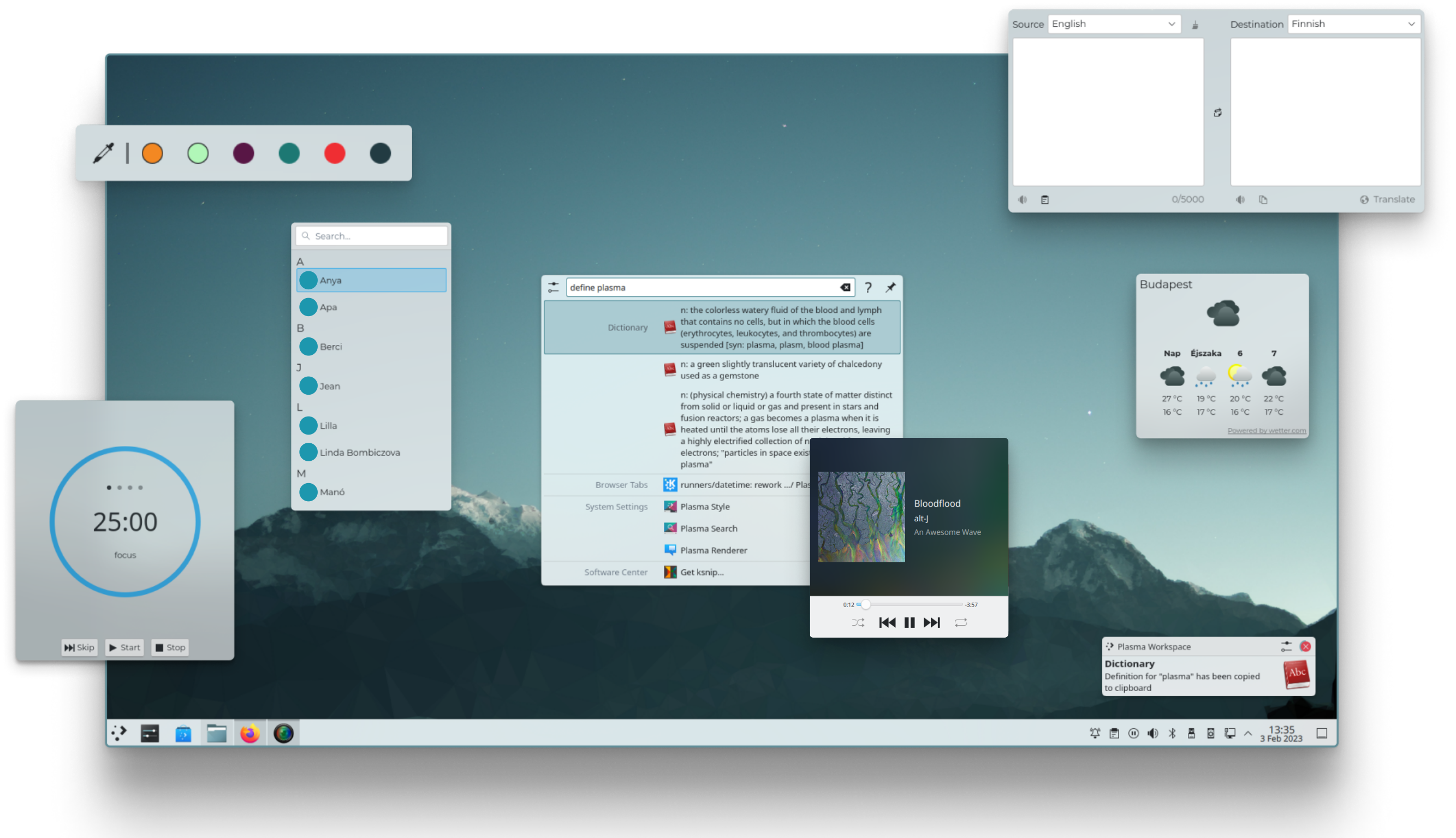Open the volume tray icon
1456x838 pixels.
(1152, 733)
